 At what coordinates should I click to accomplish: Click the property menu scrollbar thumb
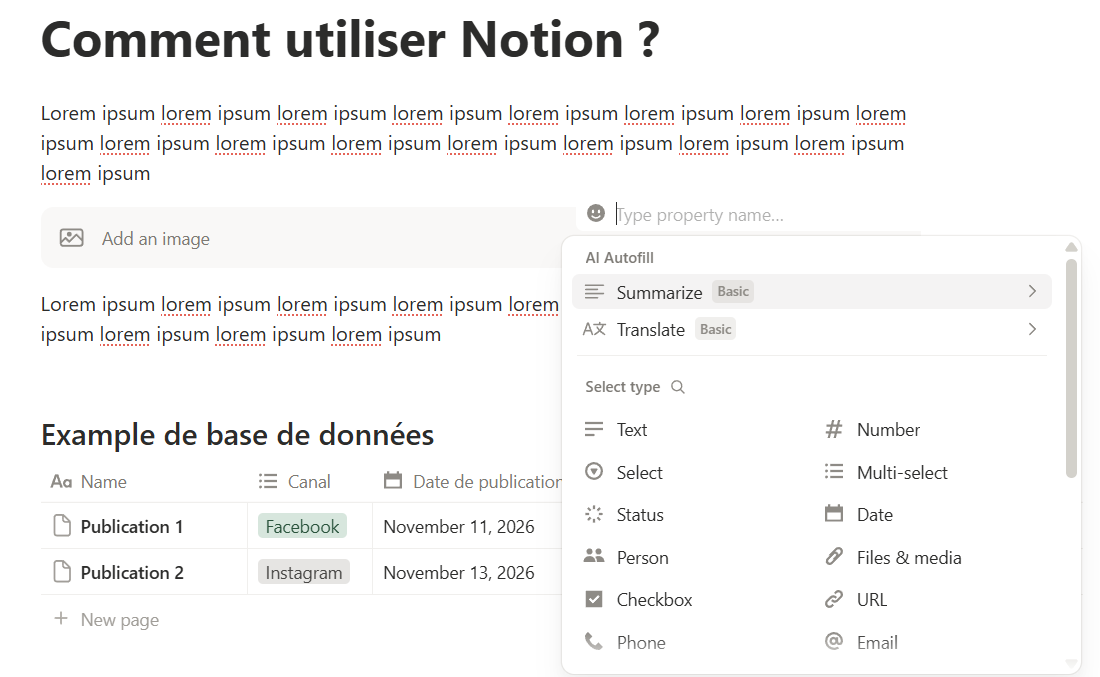1071,368
